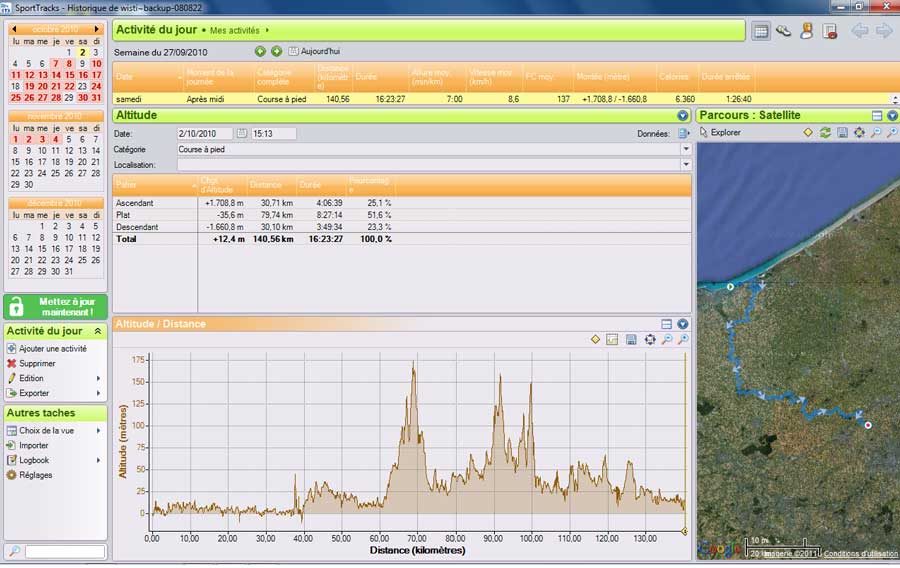Open the Données data selector icon
Viewport: 900px width, 568px height.
pyautogui.click(x=684, y=134)
